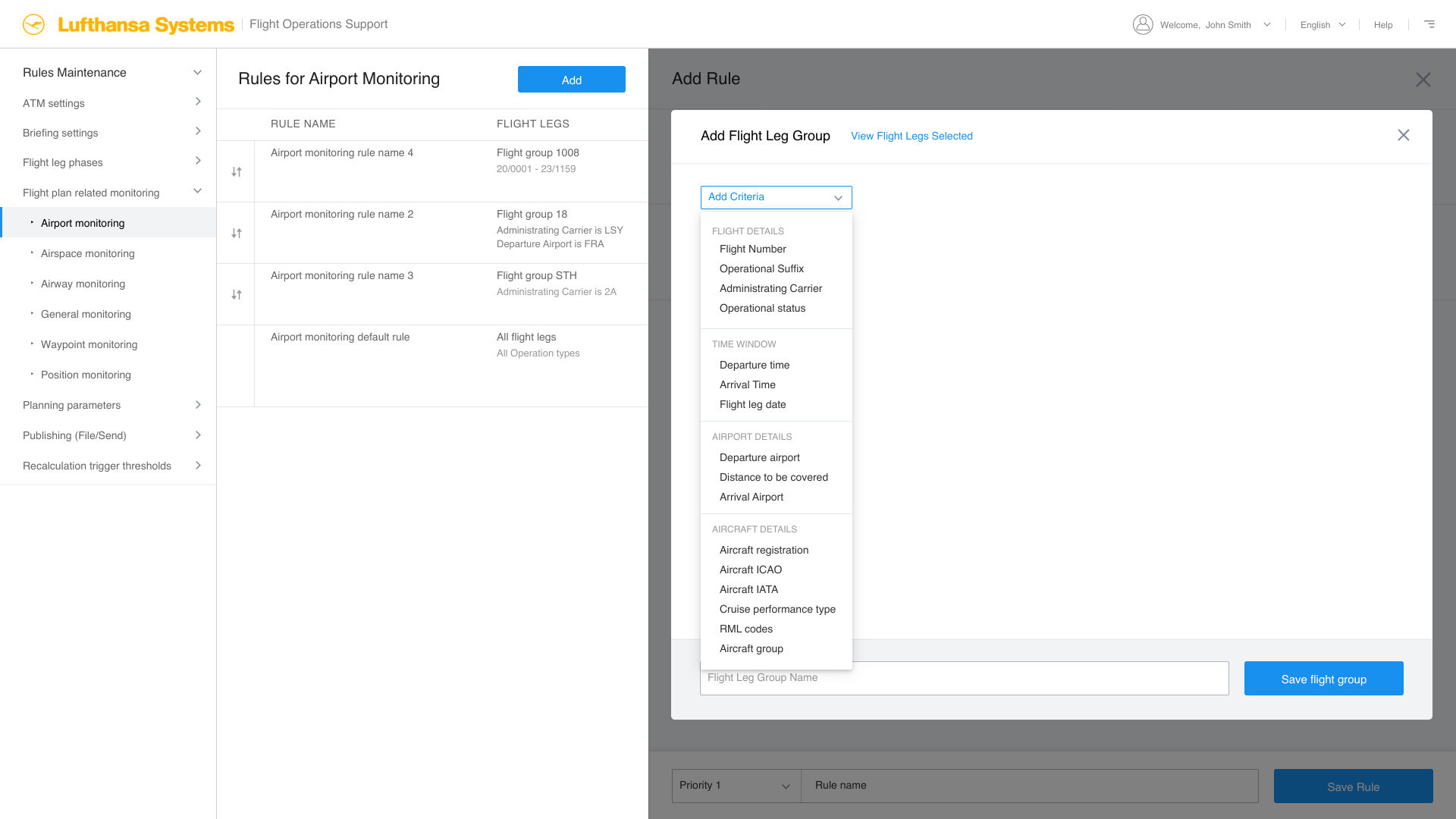Choose Cruise performance type criteria
The height and width of the screenshot is (819, 1456).
point(777,609)
